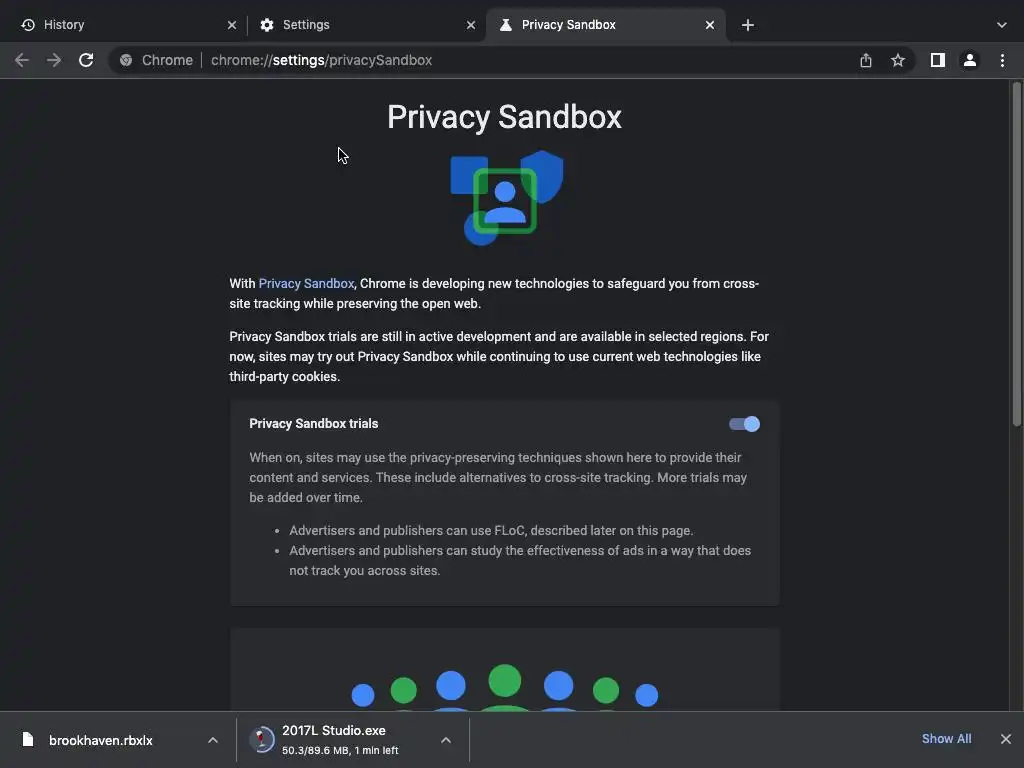Click Show All downloads
1024x768 pixels.
pos(946,739)
